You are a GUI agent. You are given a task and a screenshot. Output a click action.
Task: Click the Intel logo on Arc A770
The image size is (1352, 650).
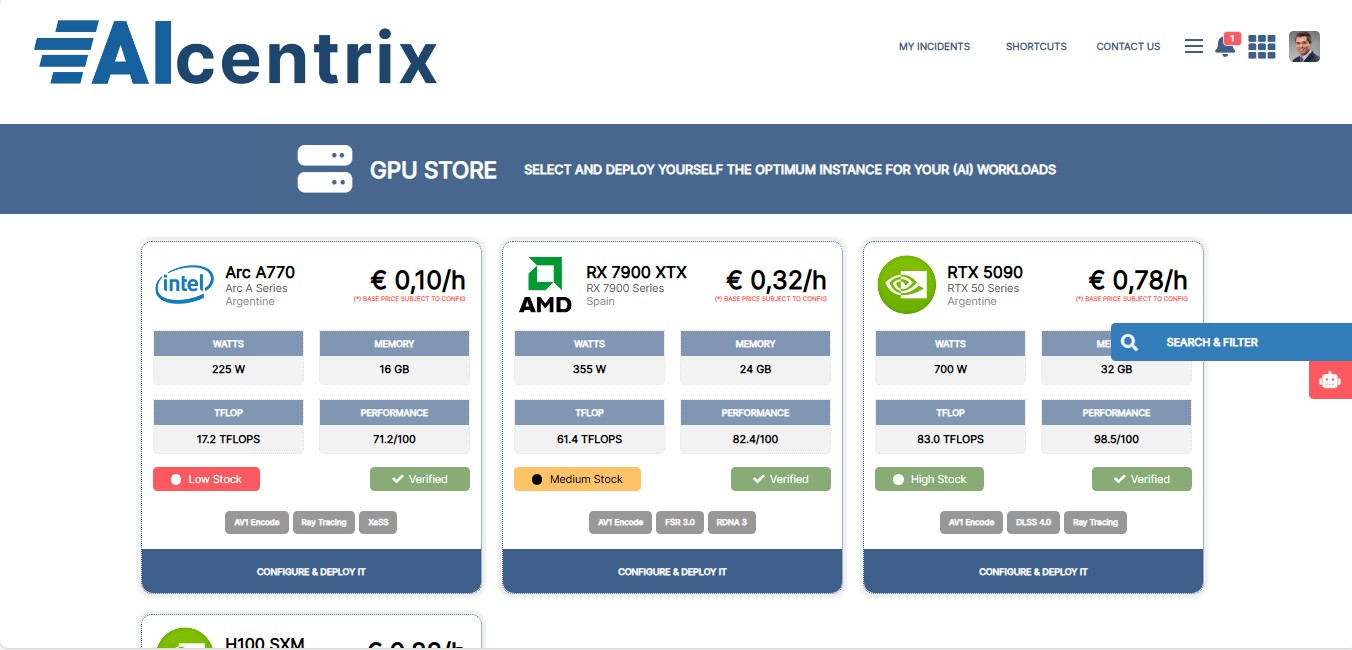click(x=185, y=285)
